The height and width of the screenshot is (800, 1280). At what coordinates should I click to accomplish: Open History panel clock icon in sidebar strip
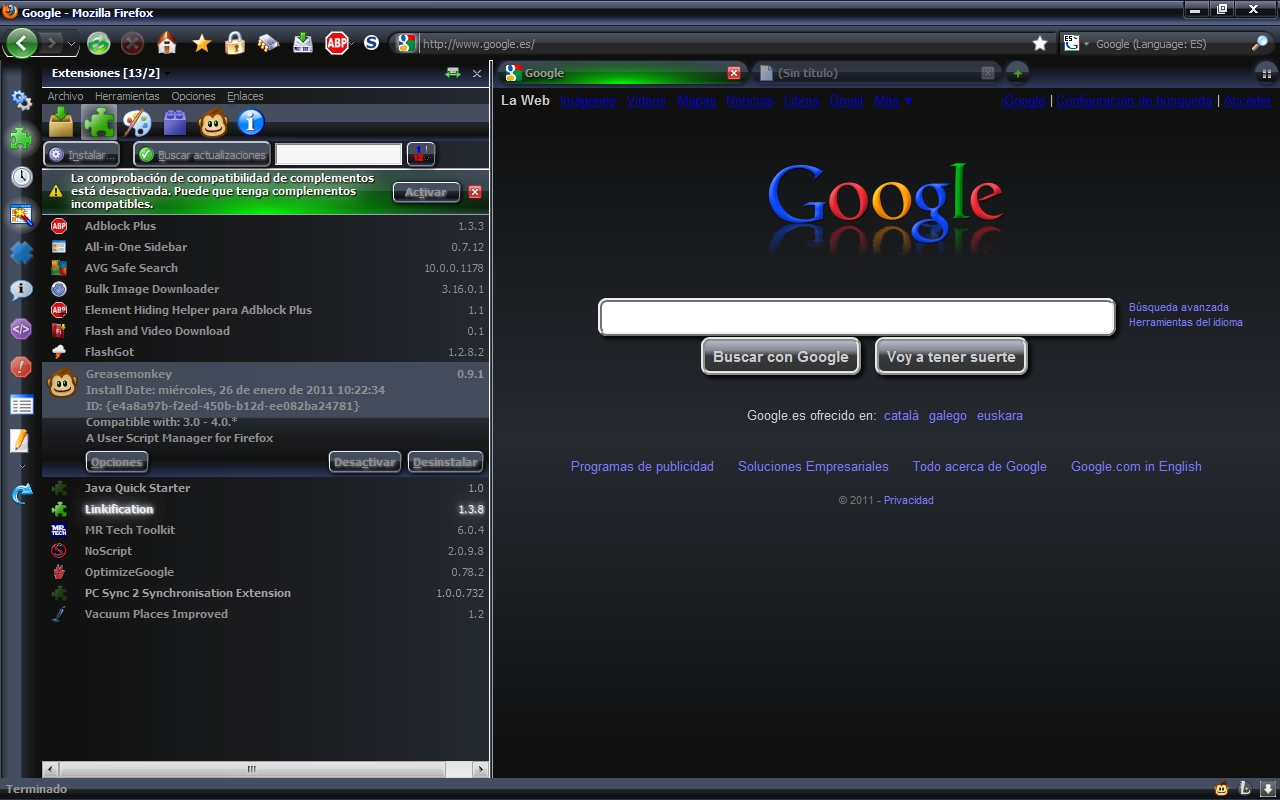click(21, 177)
